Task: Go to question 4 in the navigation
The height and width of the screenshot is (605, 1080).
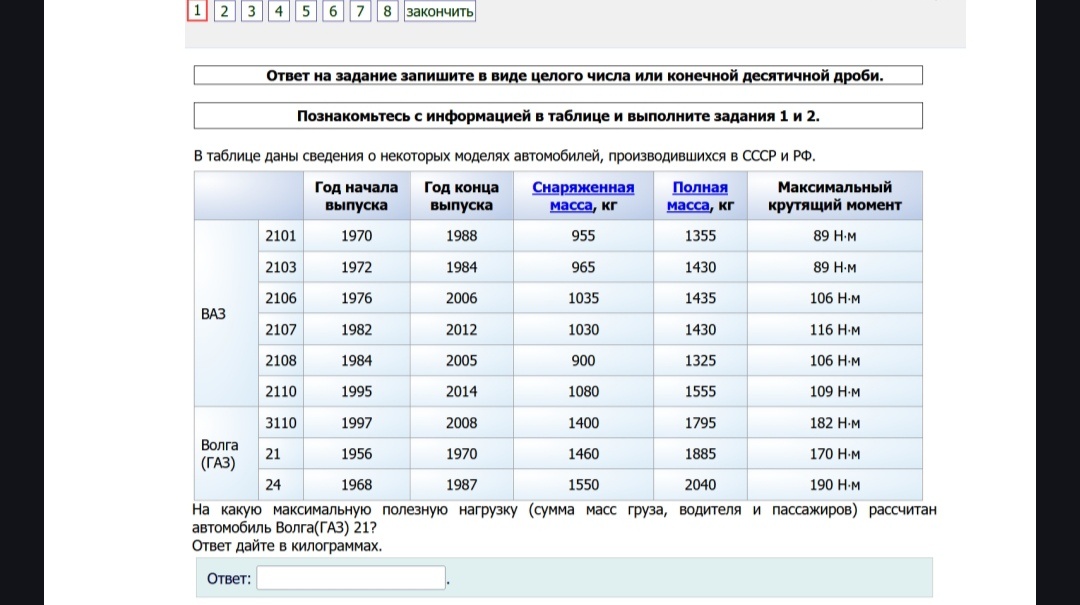Action: point(278,10)
